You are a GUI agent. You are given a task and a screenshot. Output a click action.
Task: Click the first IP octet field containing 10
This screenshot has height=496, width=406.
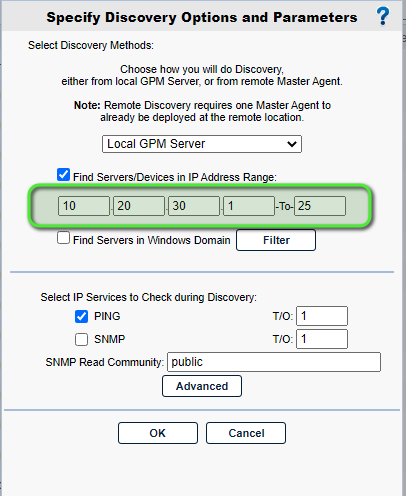click(x=84, y=206)
